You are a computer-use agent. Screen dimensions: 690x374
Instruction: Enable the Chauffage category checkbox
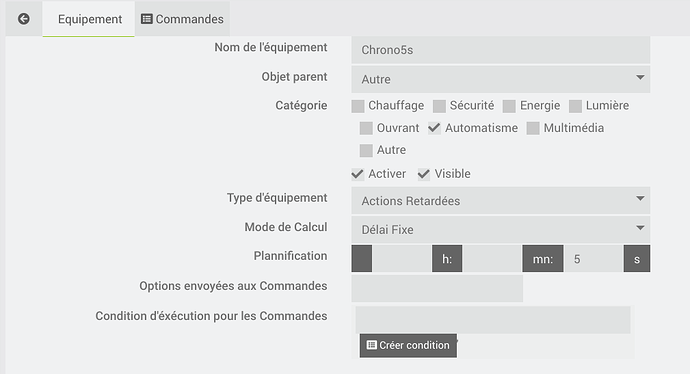click(x=358, y=106)
